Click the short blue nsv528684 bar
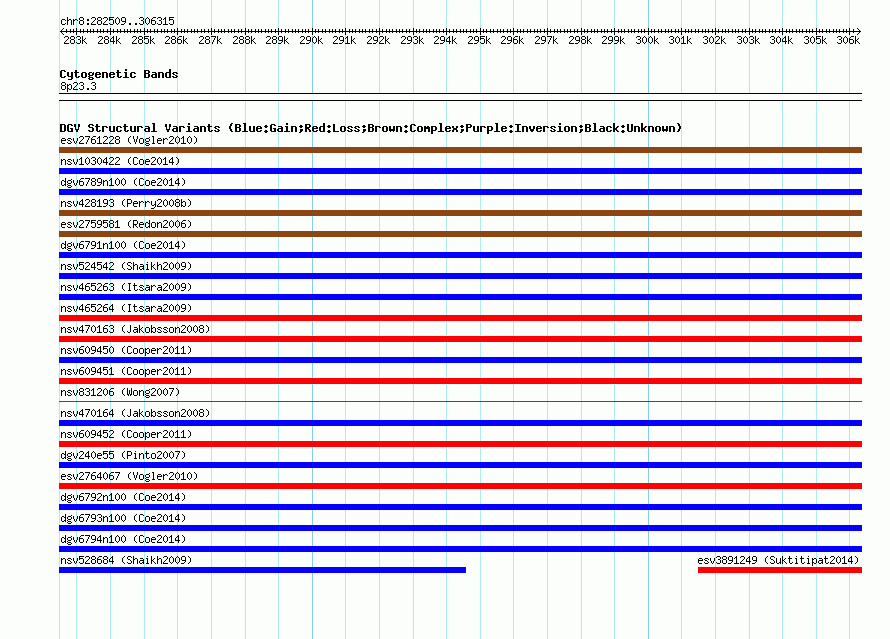Image resolution: width=890 pixels, height=639 pixels. click(x=262, y=570)
